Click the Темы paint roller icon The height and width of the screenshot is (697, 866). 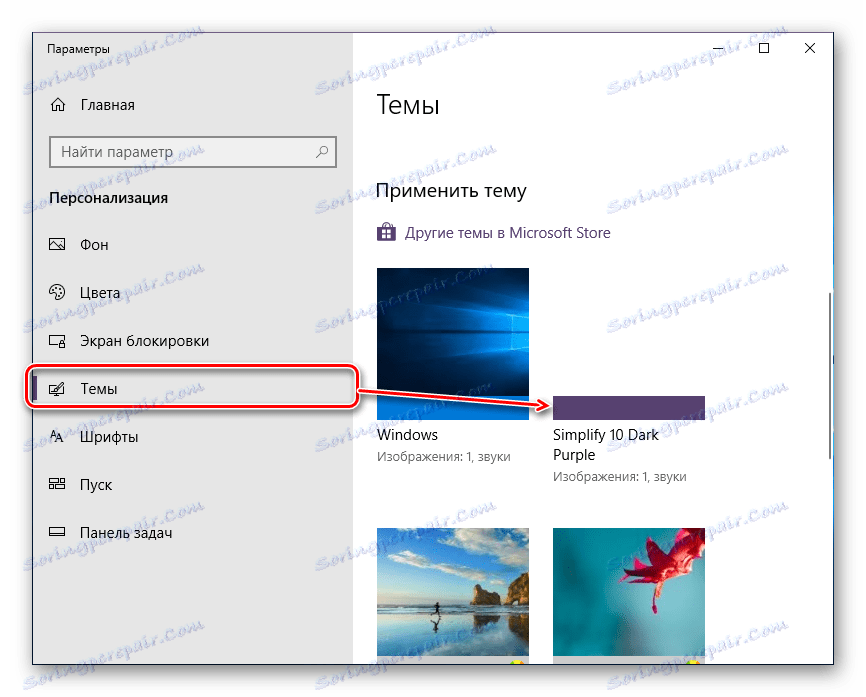(59, 388)
